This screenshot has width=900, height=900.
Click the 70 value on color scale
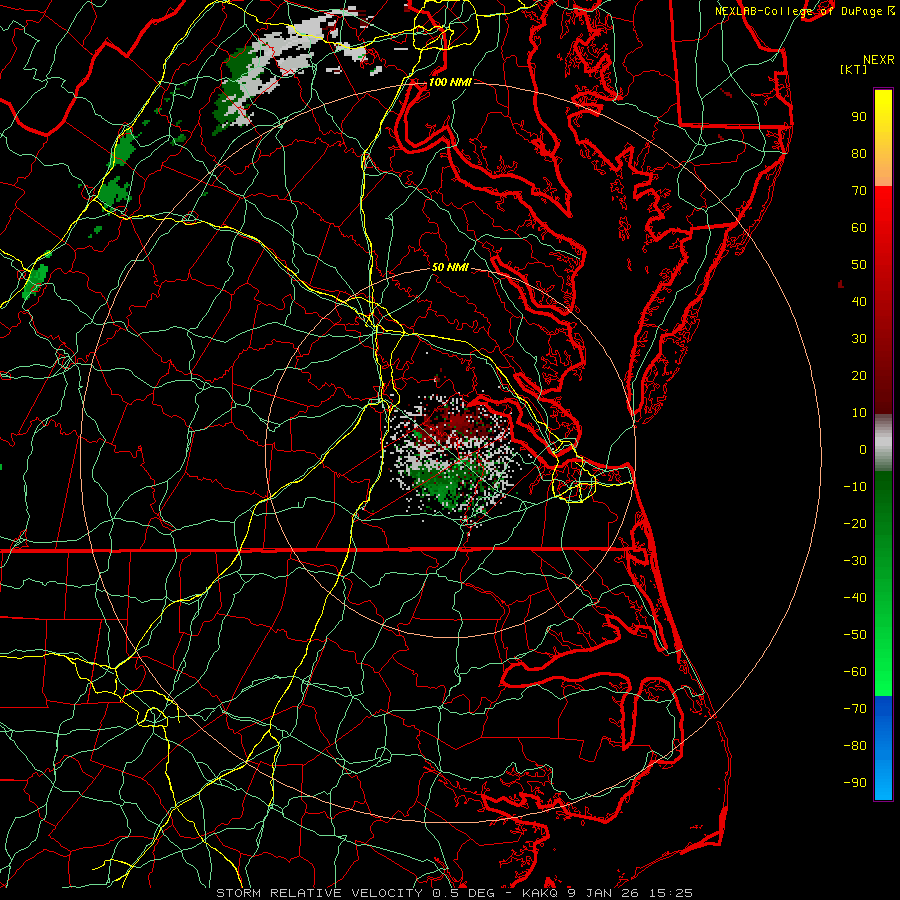pyautogui.click(x=859, y=191)
